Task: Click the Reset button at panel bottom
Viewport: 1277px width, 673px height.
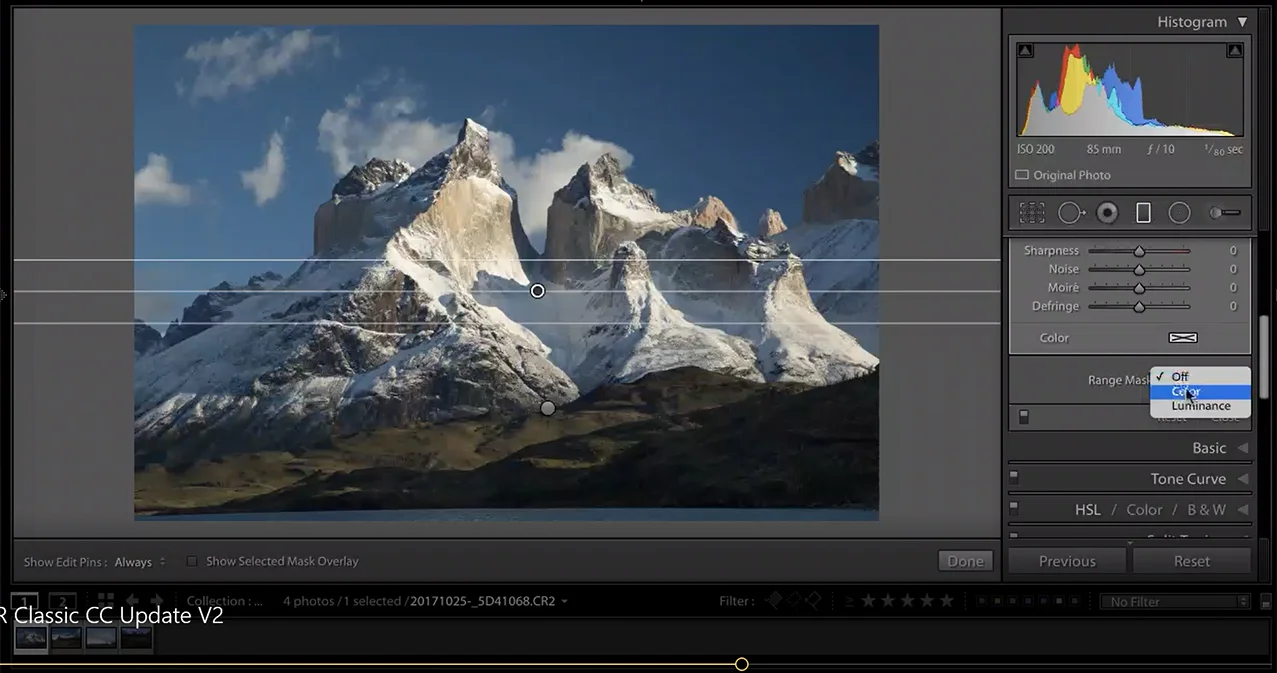Action: [x=1192, y=561]
